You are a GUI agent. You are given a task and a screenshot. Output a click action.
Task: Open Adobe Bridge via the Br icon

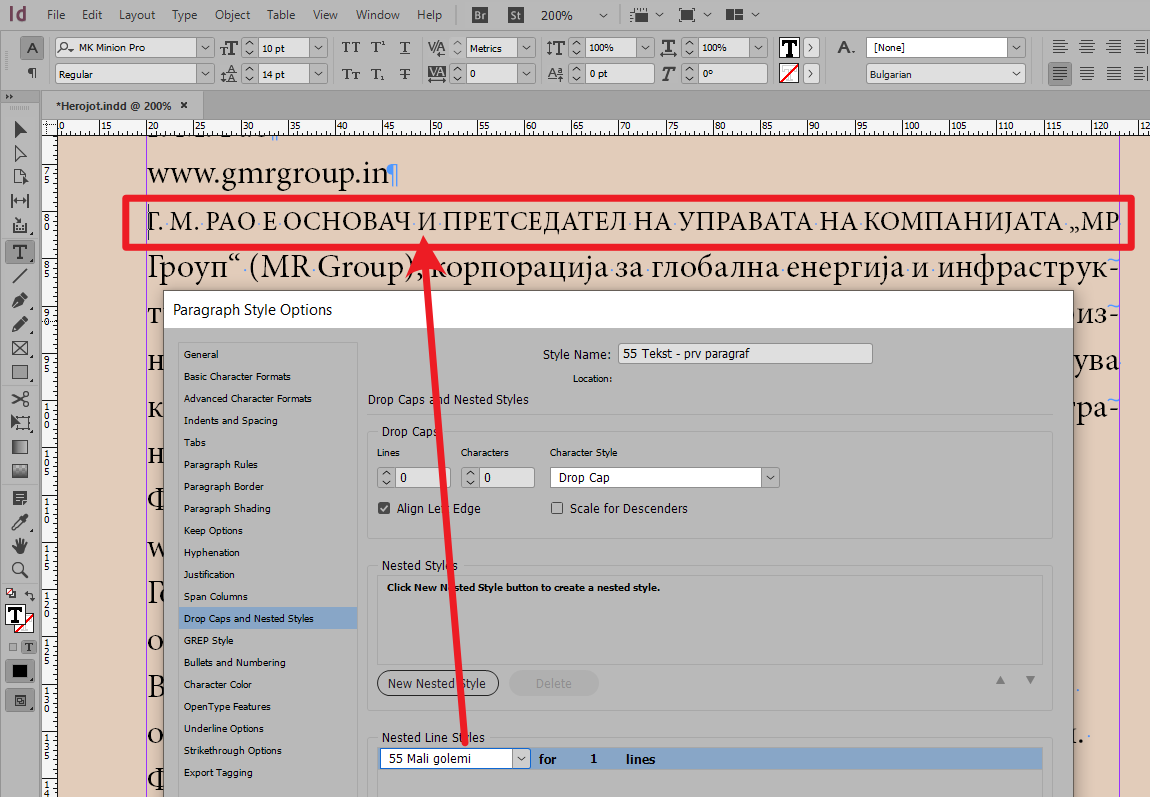(480, 15)
